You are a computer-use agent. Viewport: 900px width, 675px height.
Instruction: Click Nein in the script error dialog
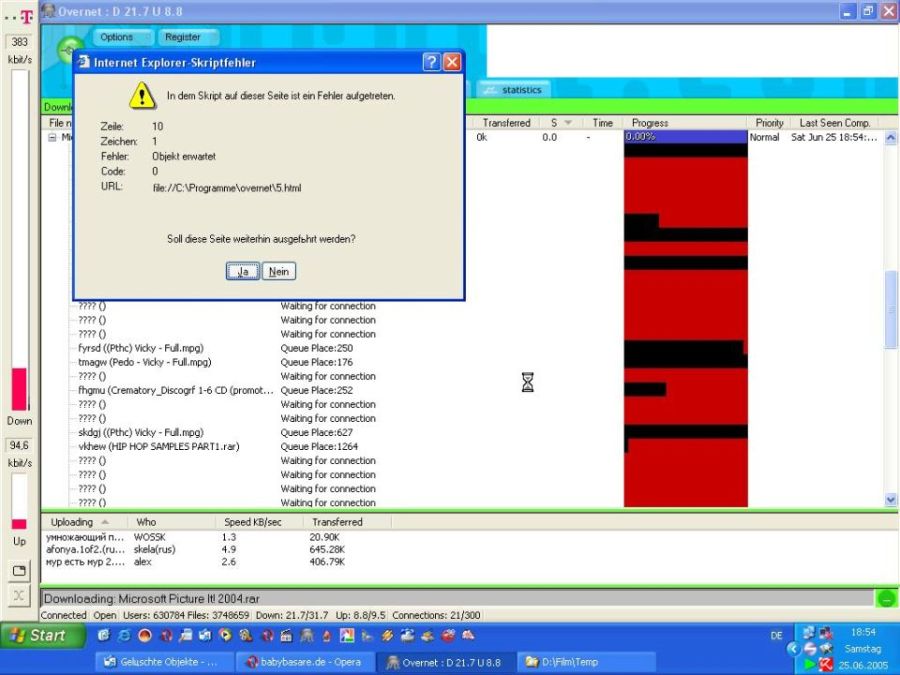(x=279, y=271)
